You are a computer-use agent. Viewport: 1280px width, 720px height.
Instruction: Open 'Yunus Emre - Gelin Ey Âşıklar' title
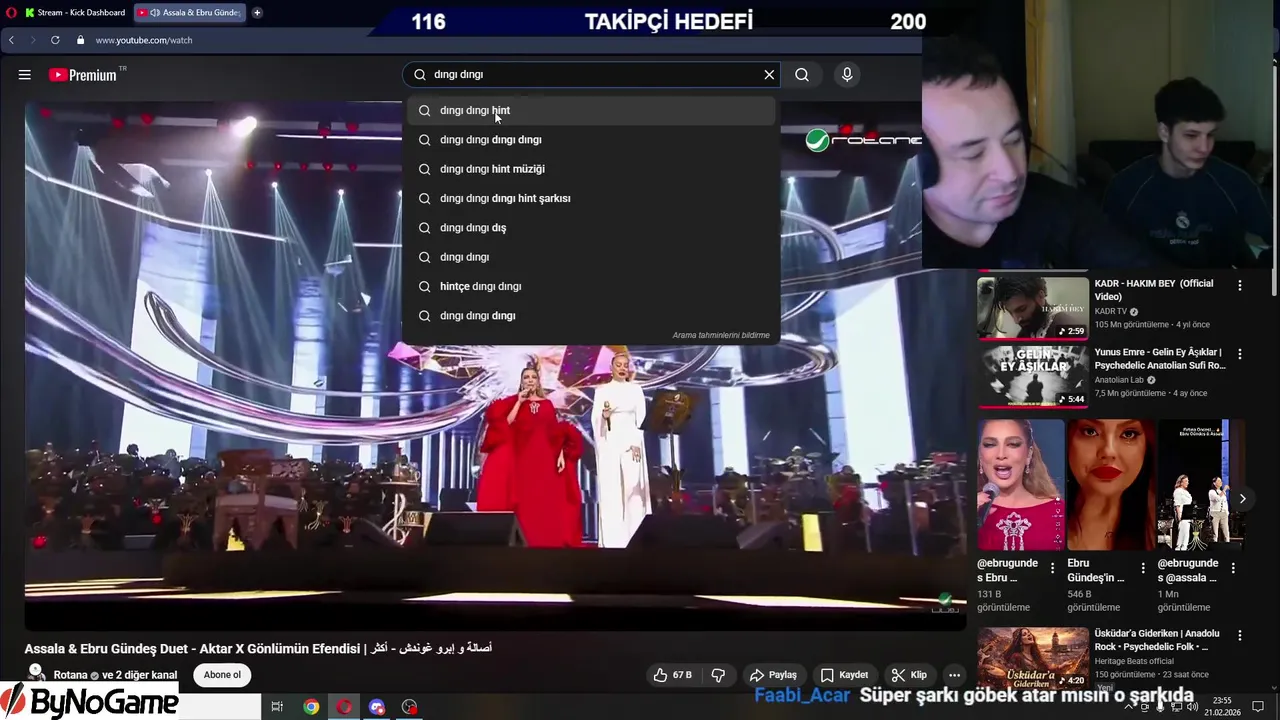click(x=1159, y=359)
